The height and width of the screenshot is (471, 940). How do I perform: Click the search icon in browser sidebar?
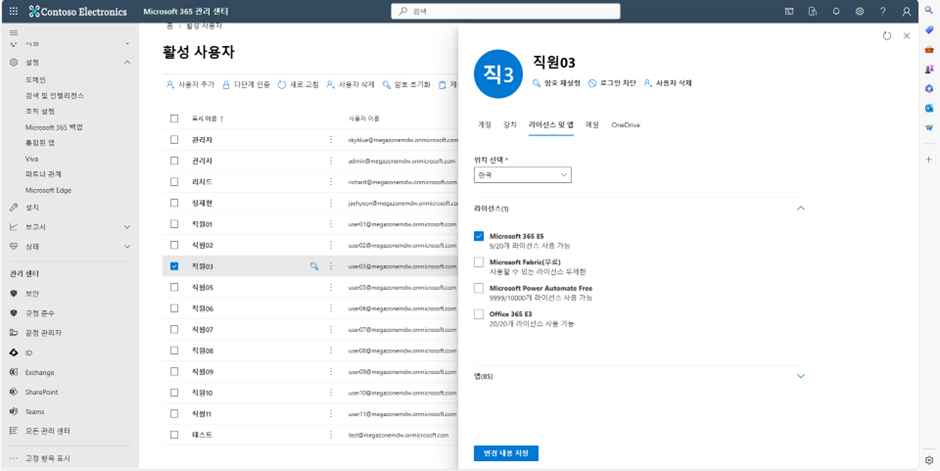click(929, 11)
